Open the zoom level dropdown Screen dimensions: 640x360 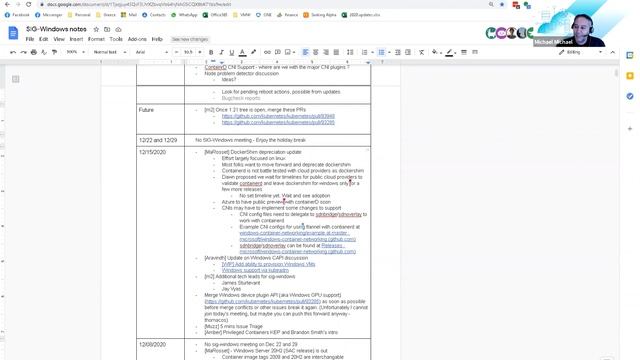(76, 52)
